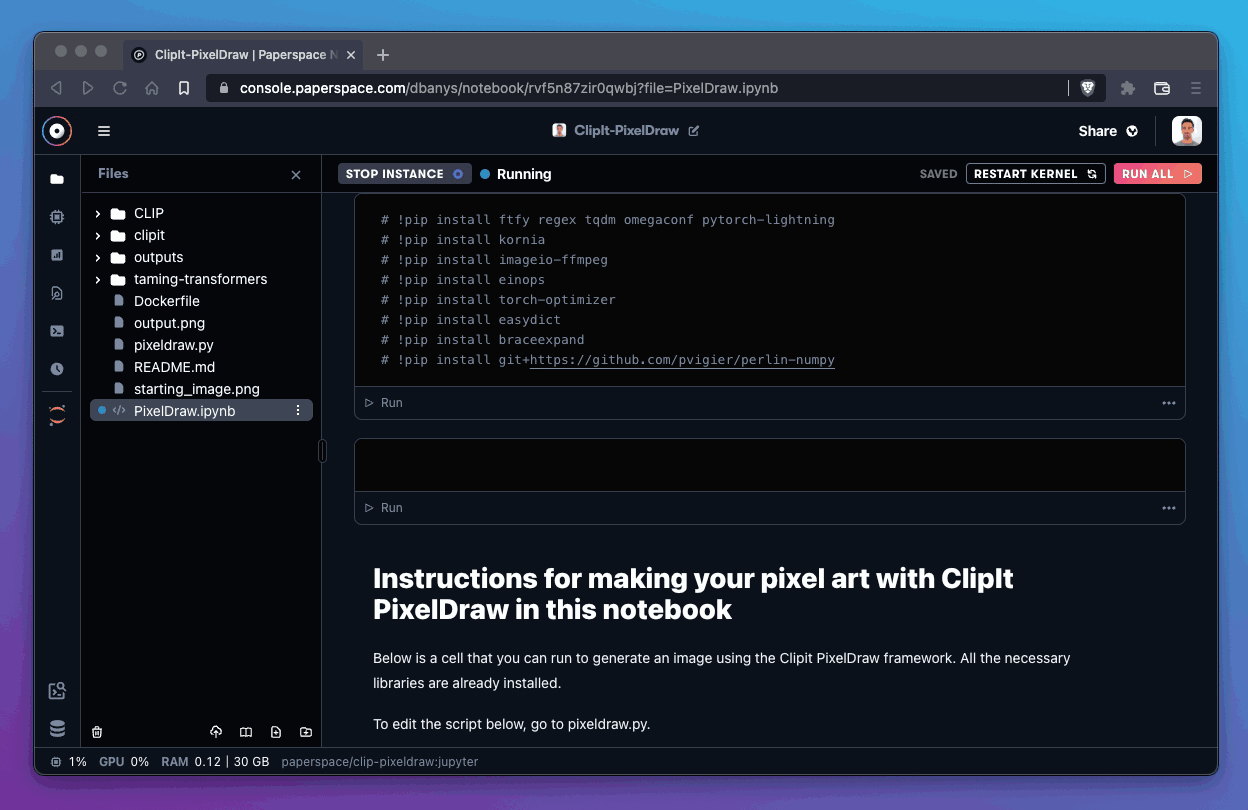Select PixelDraw.ipynb in file list
1248x810 pixels.
[x=202, y=410]
